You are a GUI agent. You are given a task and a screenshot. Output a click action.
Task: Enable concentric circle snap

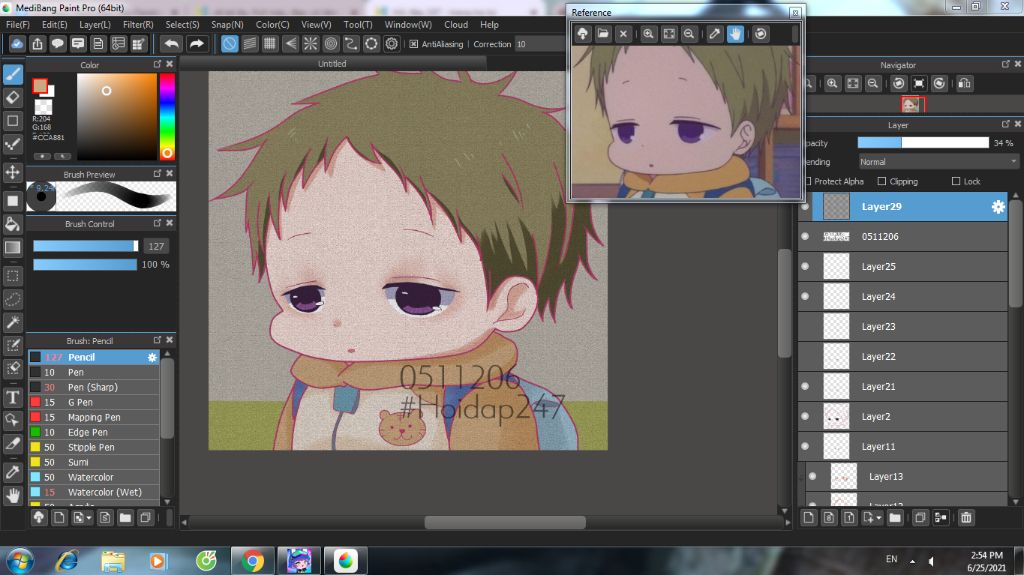pos(330,44)
